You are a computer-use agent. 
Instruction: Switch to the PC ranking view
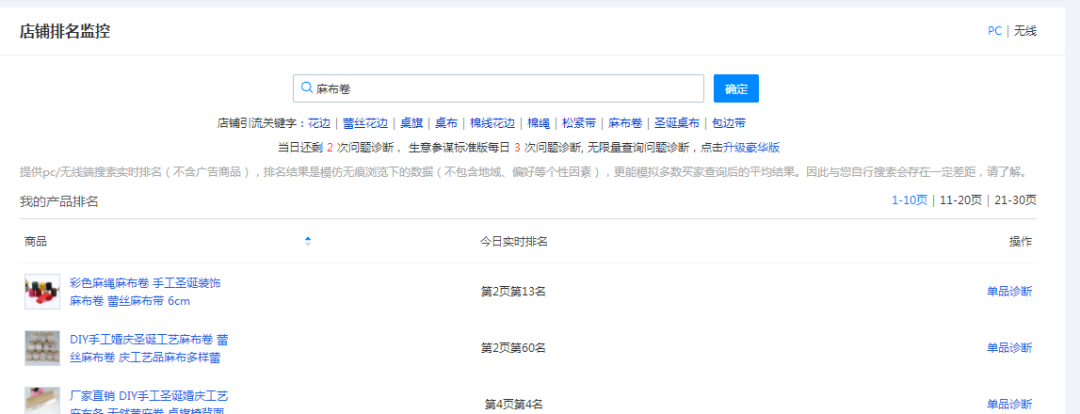coord(994,31)
